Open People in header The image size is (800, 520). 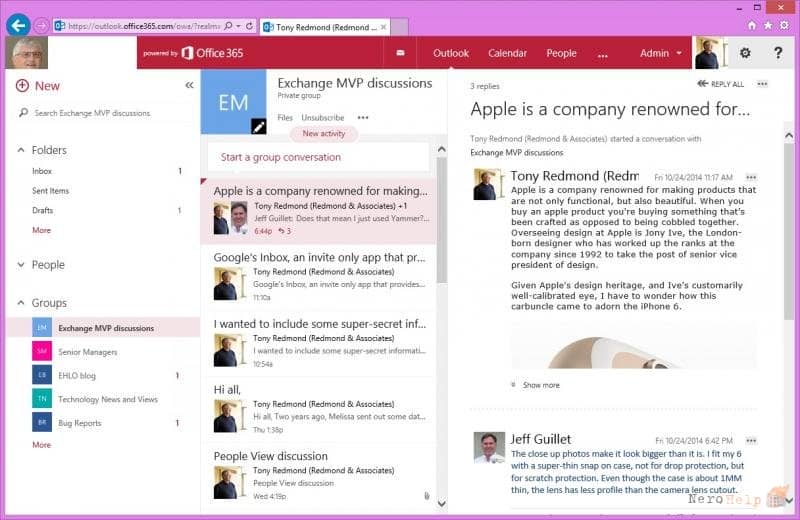[561, 53]
